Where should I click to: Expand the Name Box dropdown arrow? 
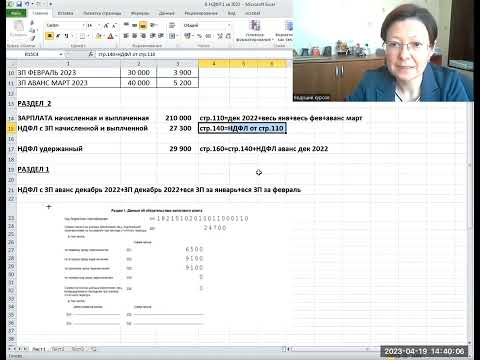coord(61,54)
